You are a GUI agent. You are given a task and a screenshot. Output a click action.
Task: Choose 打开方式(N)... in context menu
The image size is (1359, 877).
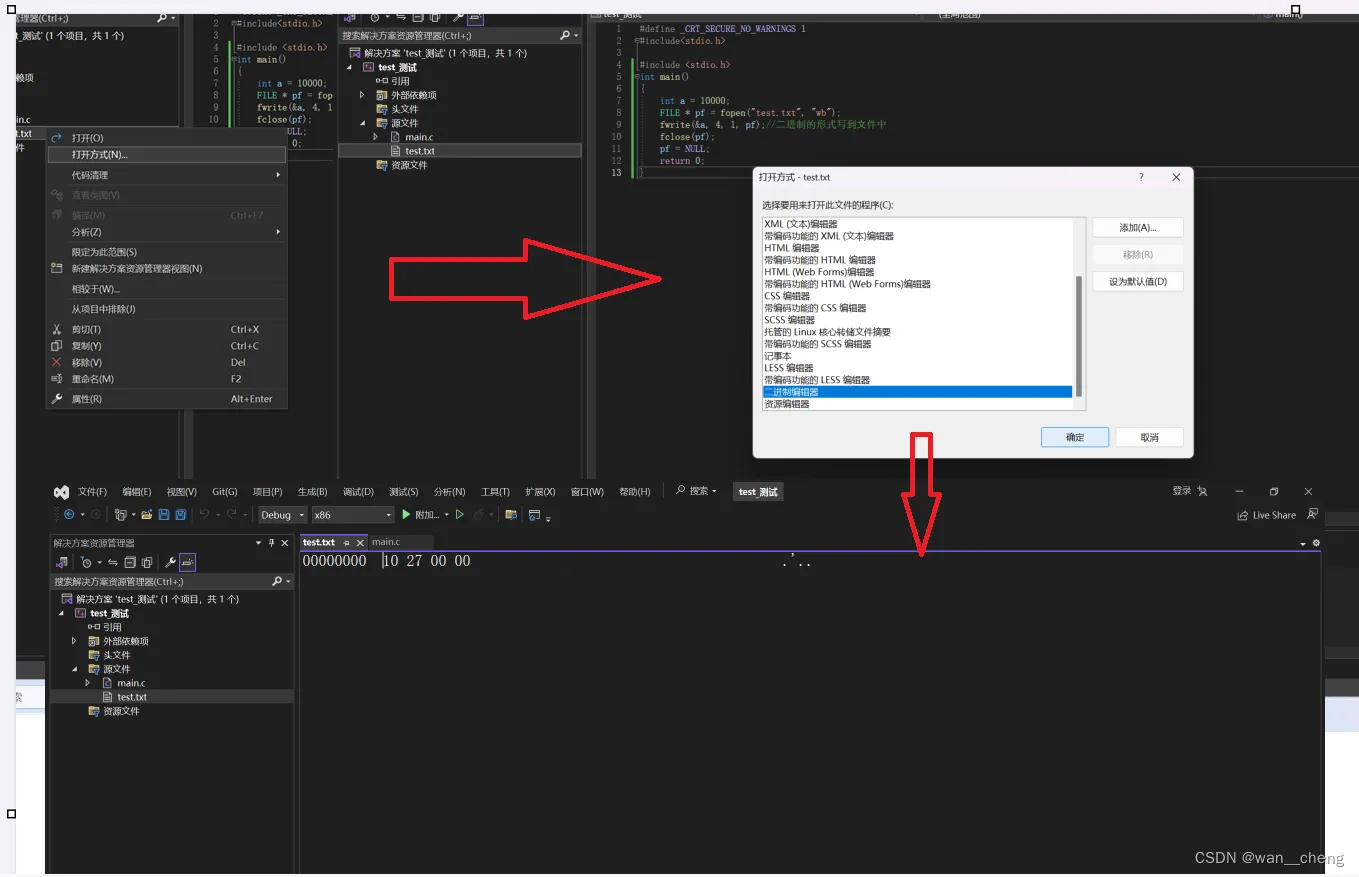coord(166,155)
